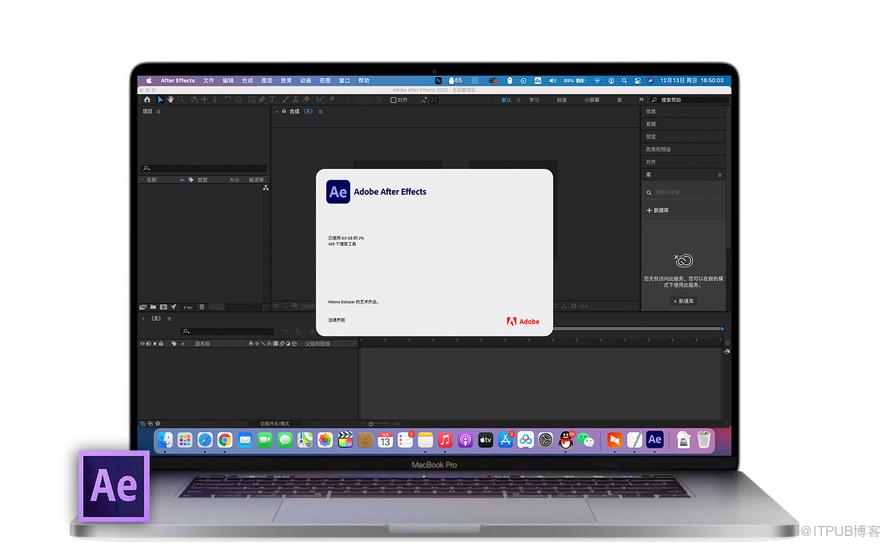Click the Home icon in After Effects toolbar

148,99
